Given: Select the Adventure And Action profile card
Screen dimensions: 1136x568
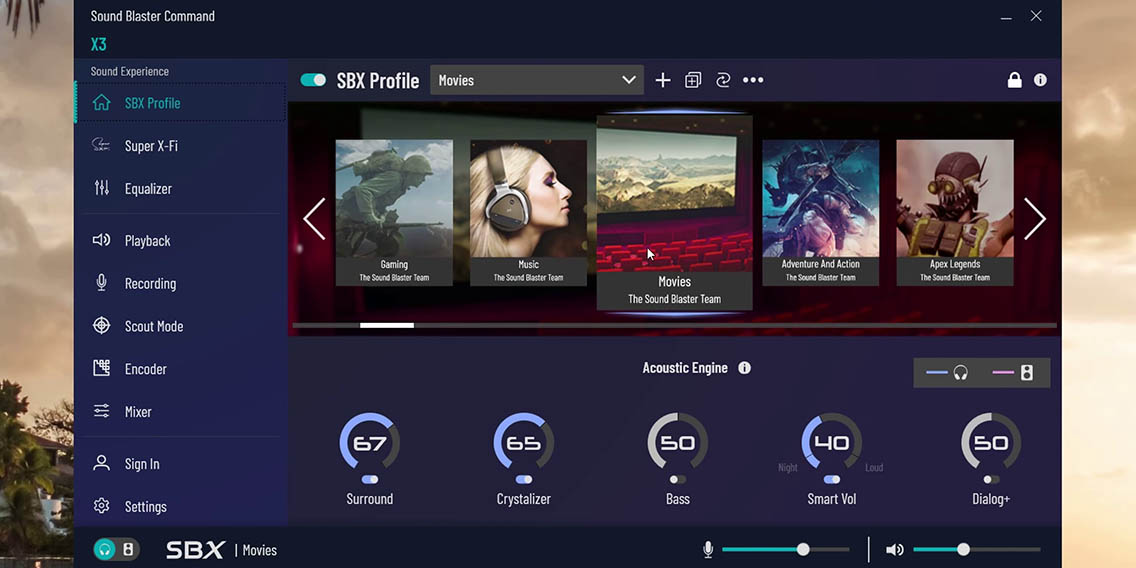Looking at the screenshot, I should pos(820,213).
